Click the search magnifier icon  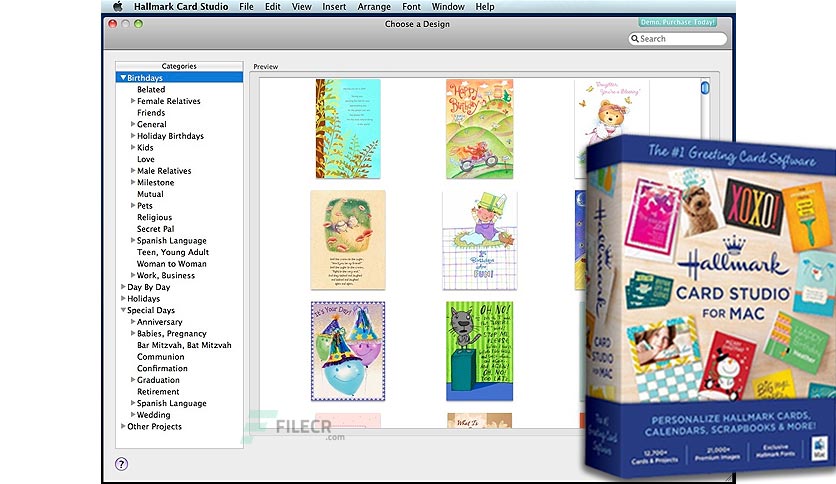[x=634, y=39]
